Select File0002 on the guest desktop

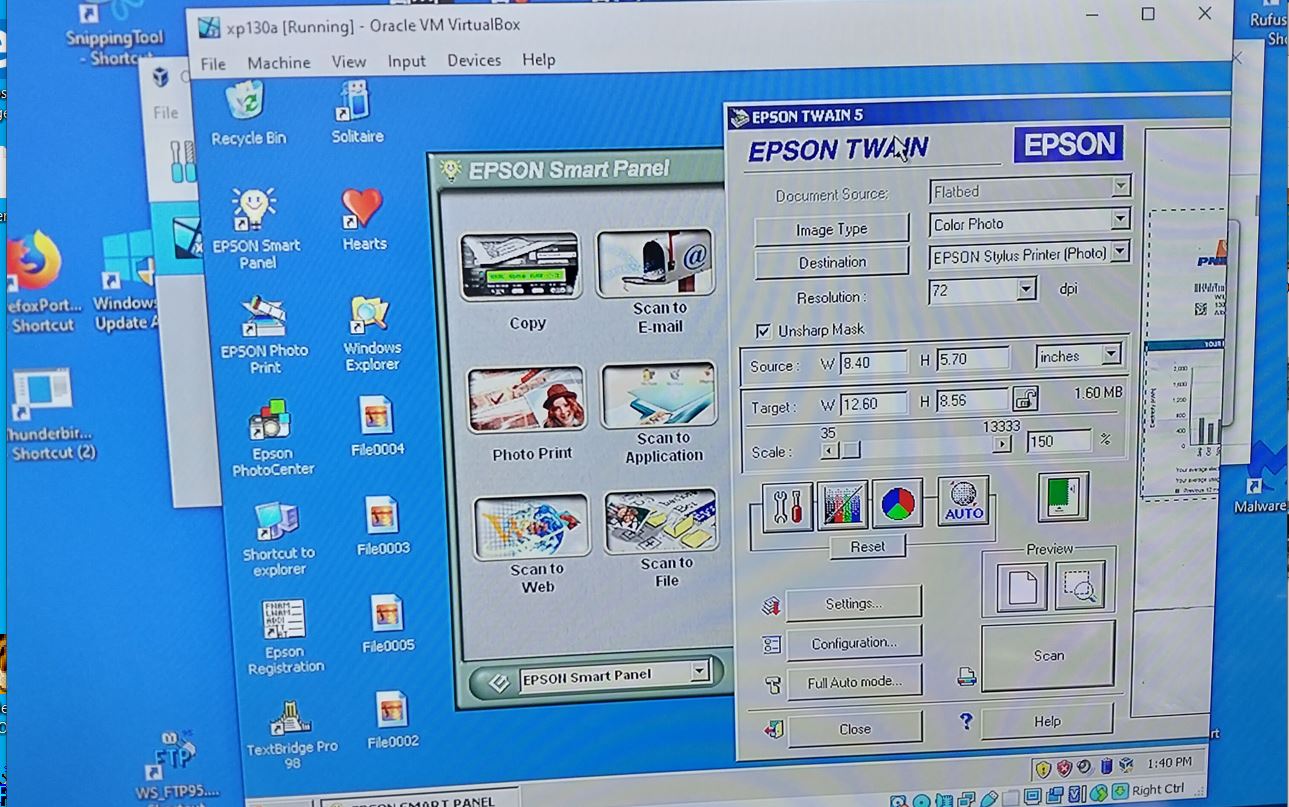(x=392, y=720)
